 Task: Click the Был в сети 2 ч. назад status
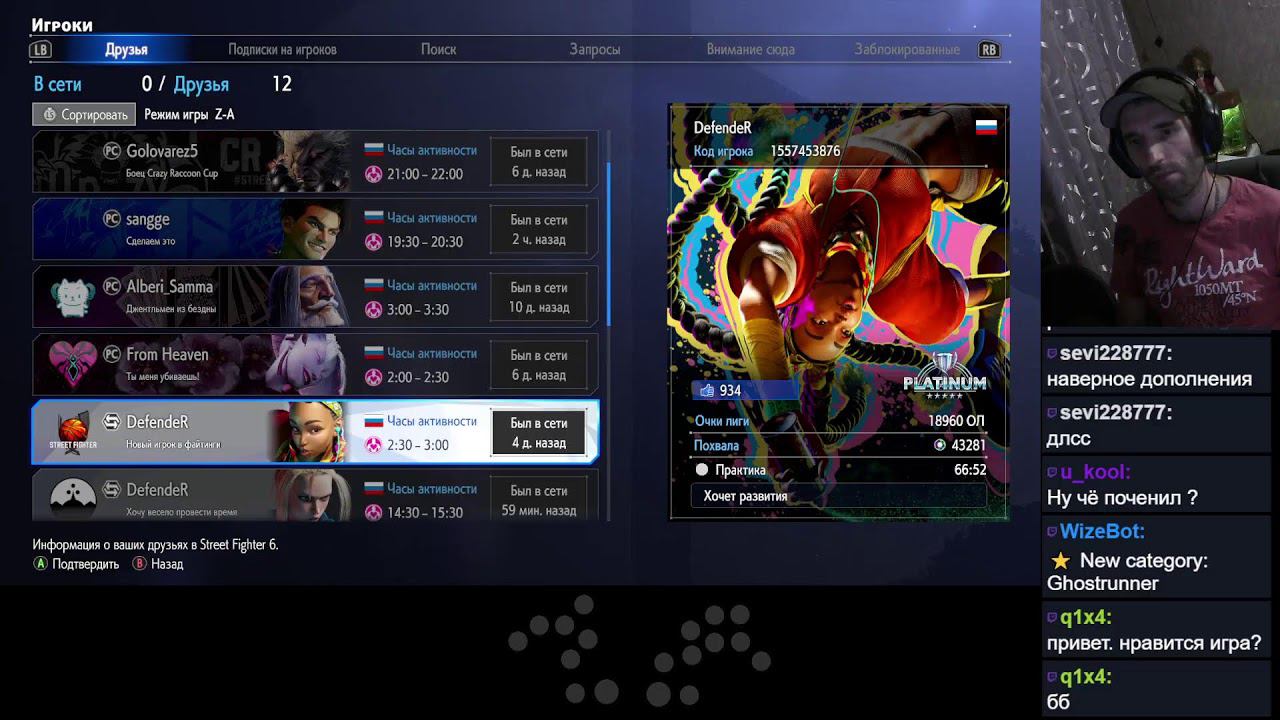pos(538,230)
